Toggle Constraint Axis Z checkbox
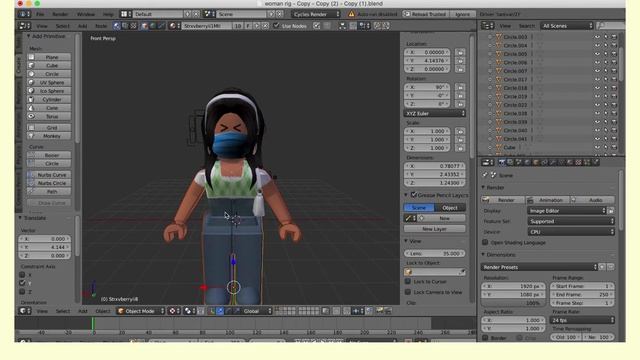Image resolution: width=640 pixels, height=360 pixels. 22,291
